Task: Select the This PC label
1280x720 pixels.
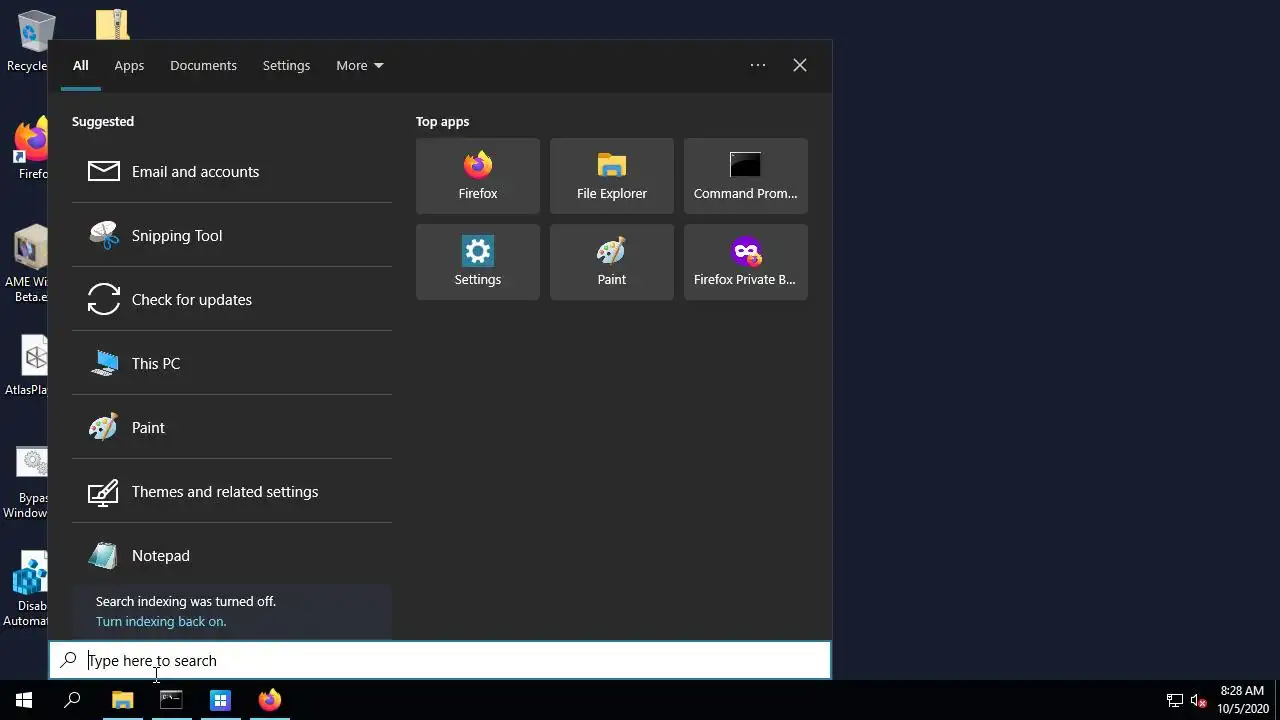Action: pyautogui.click(x=156, y=363)
